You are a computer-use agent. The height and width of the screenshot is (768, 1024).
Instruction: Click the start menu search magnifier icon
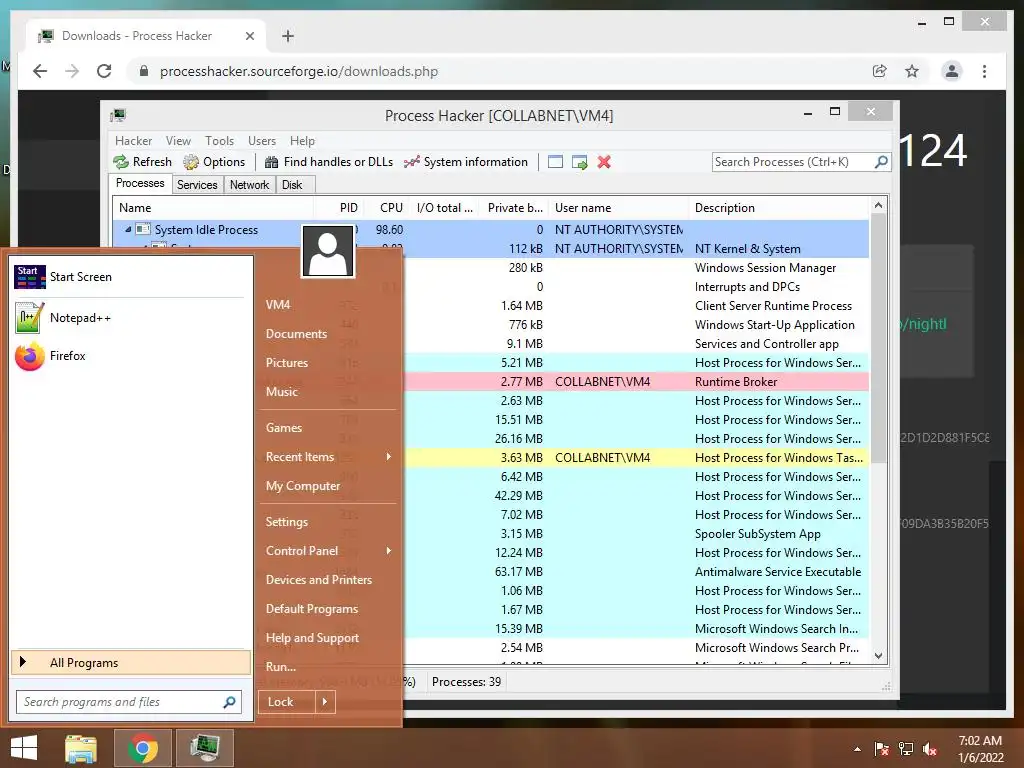[x=230, y=702]
